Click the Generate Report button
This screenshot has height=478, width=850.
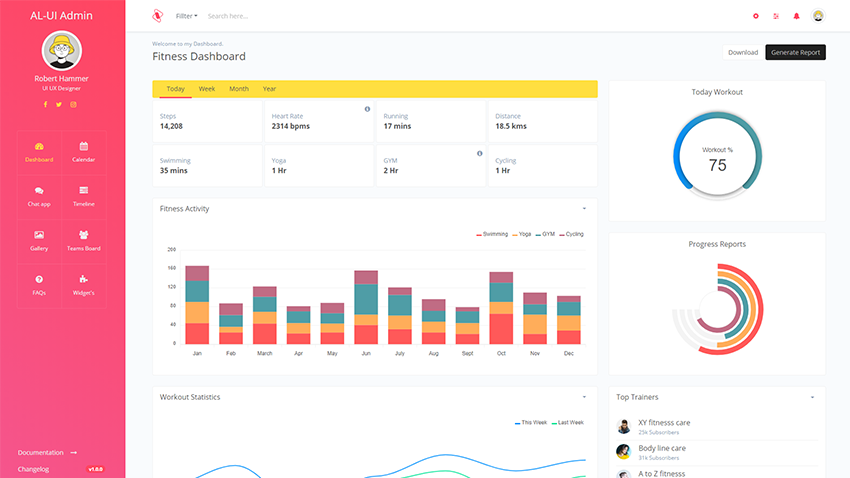795,52
